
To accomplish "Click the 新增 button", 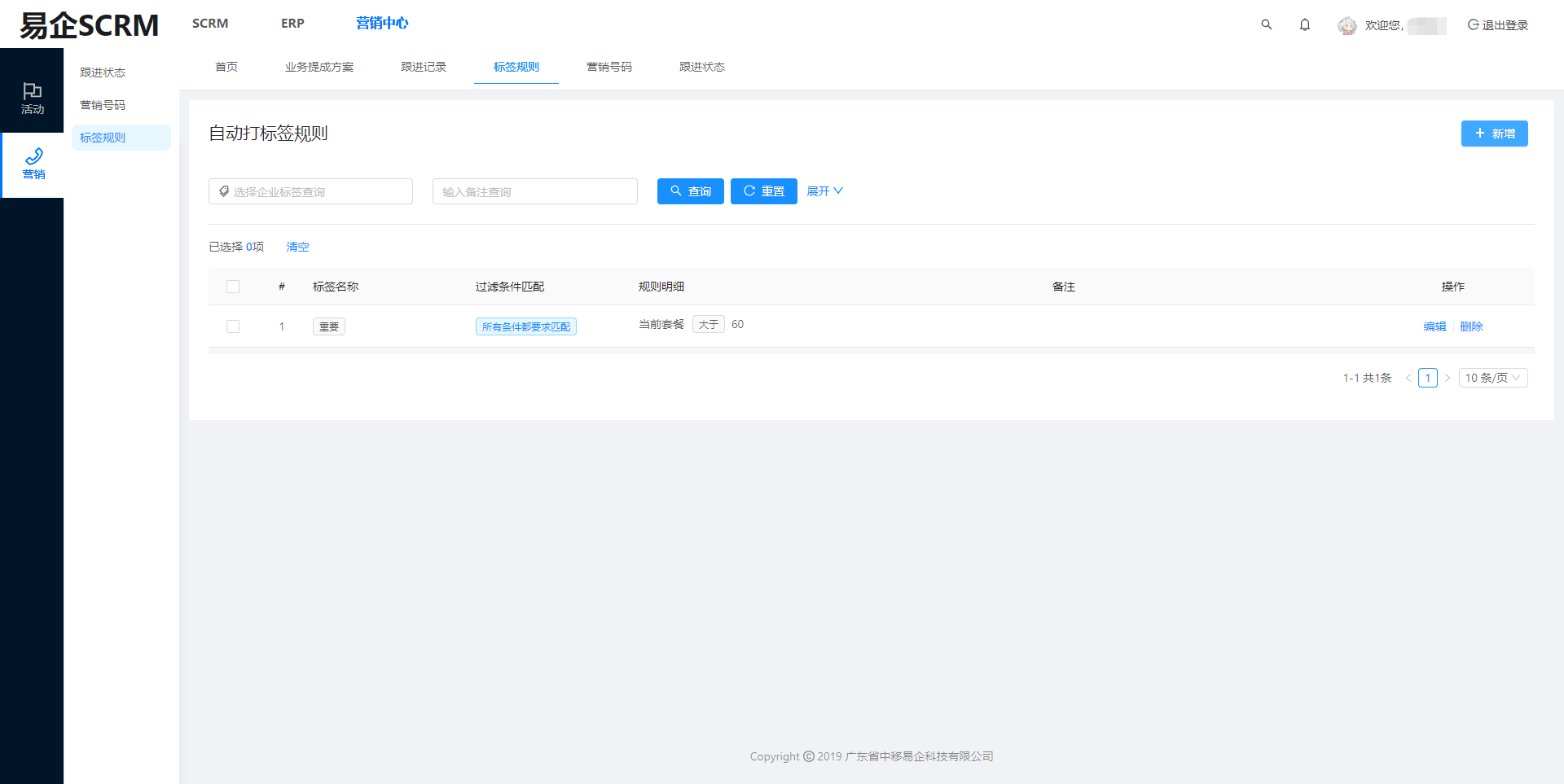I will pos(1495,134).
